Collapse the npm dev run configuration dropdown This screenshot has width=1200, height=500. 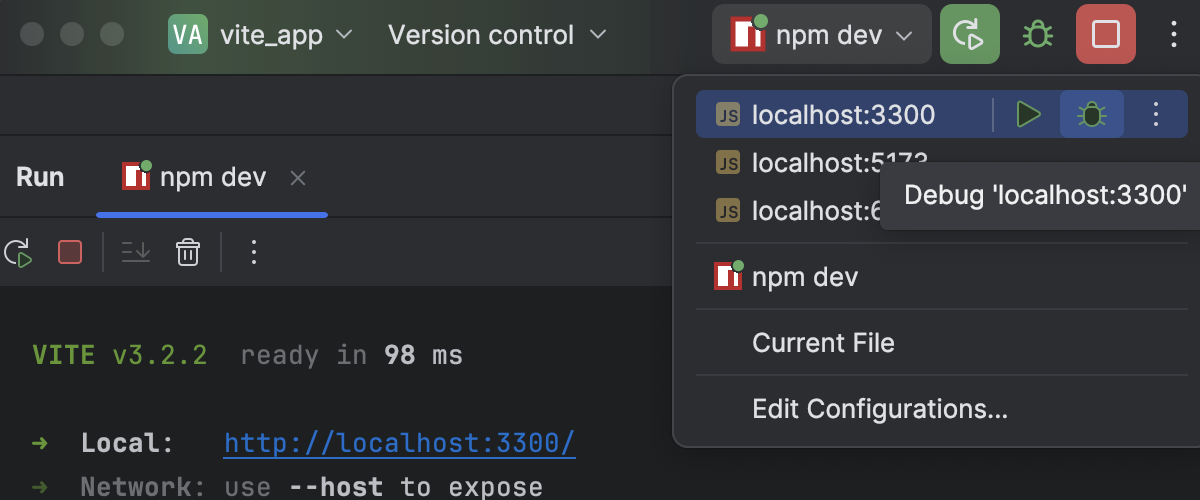[821, 36]
